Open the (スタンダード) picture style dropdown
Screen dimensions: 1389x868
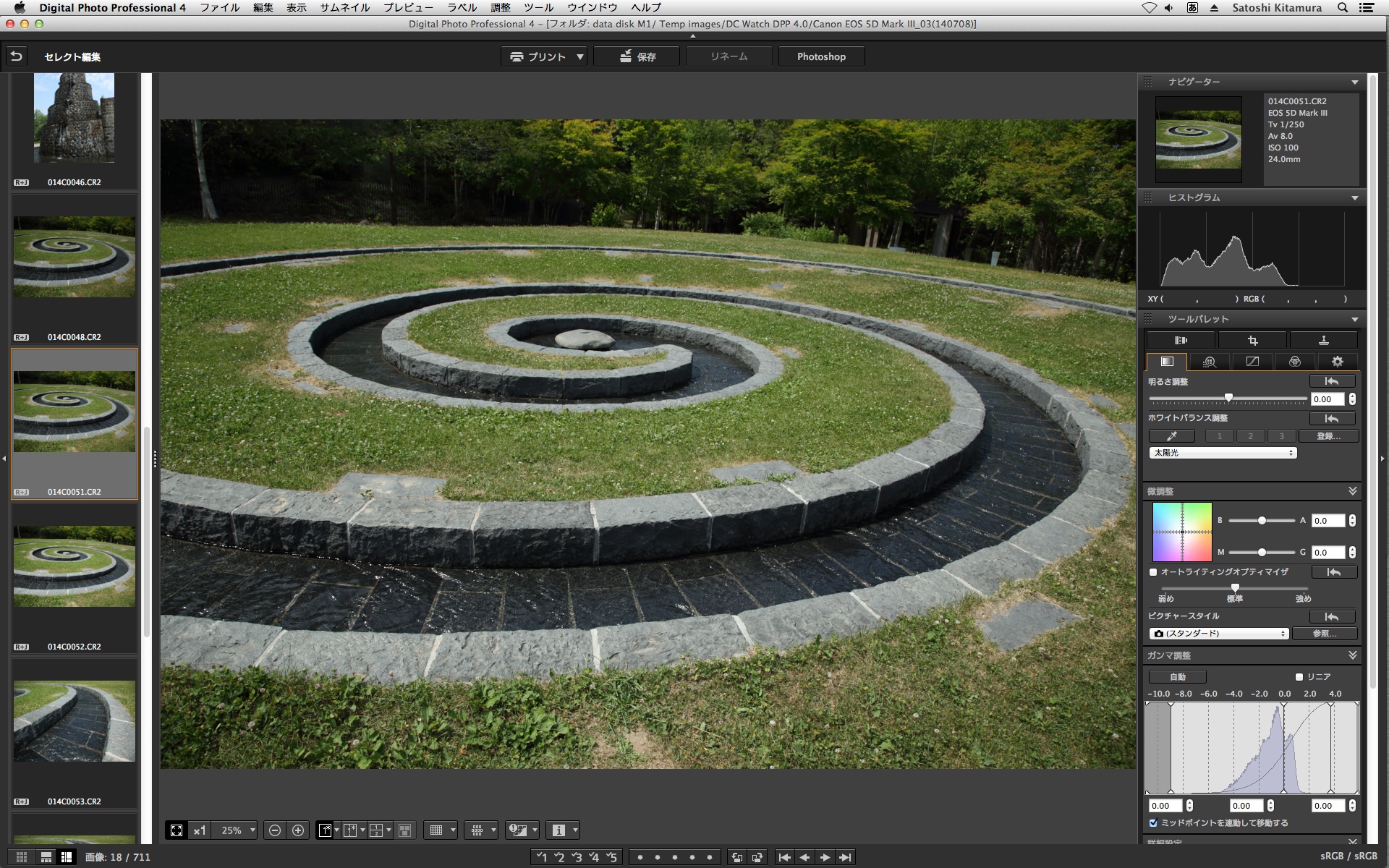click(1218, 634)
